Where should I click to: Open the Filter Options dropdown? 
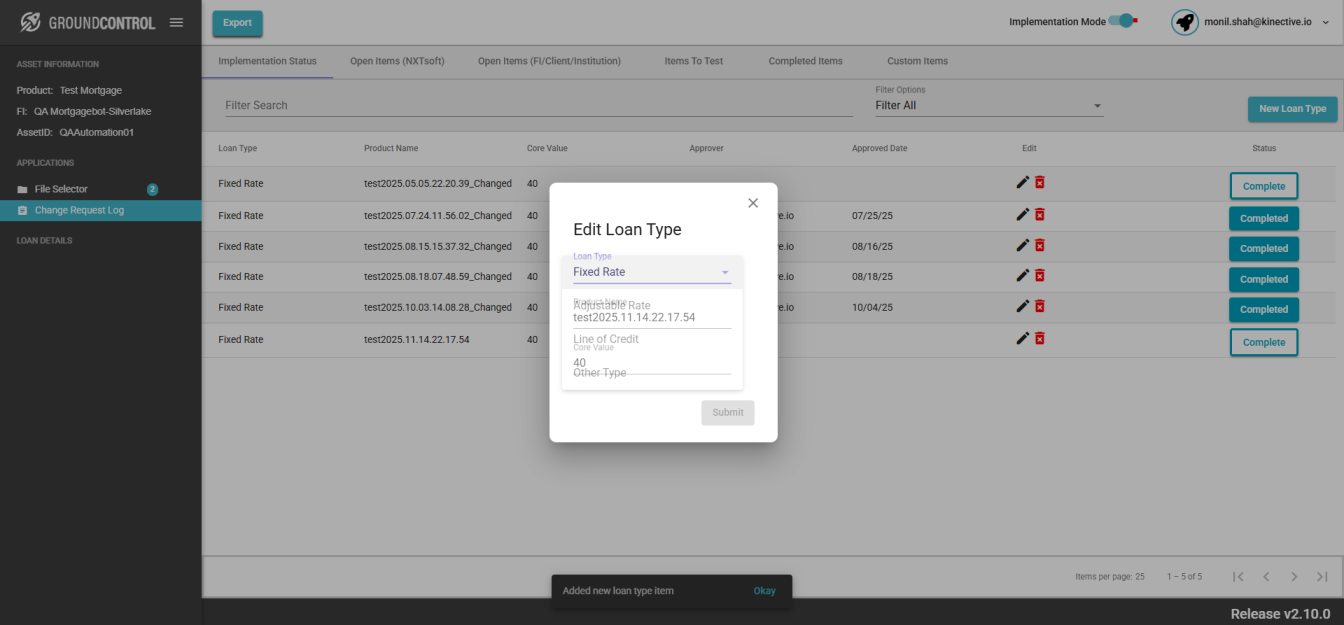[x=989, y=105]
